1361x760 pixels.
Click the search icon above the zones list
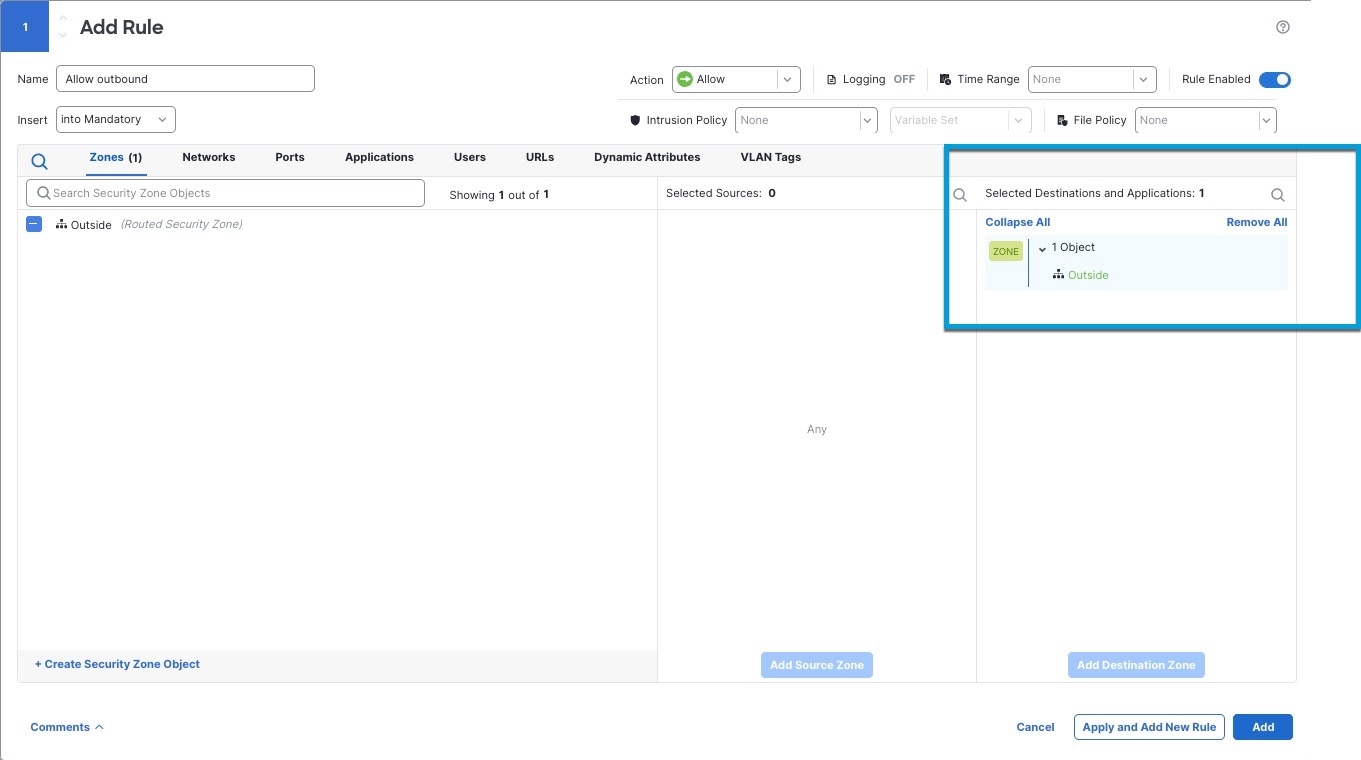pyautogui.click(x=39, y=160)
